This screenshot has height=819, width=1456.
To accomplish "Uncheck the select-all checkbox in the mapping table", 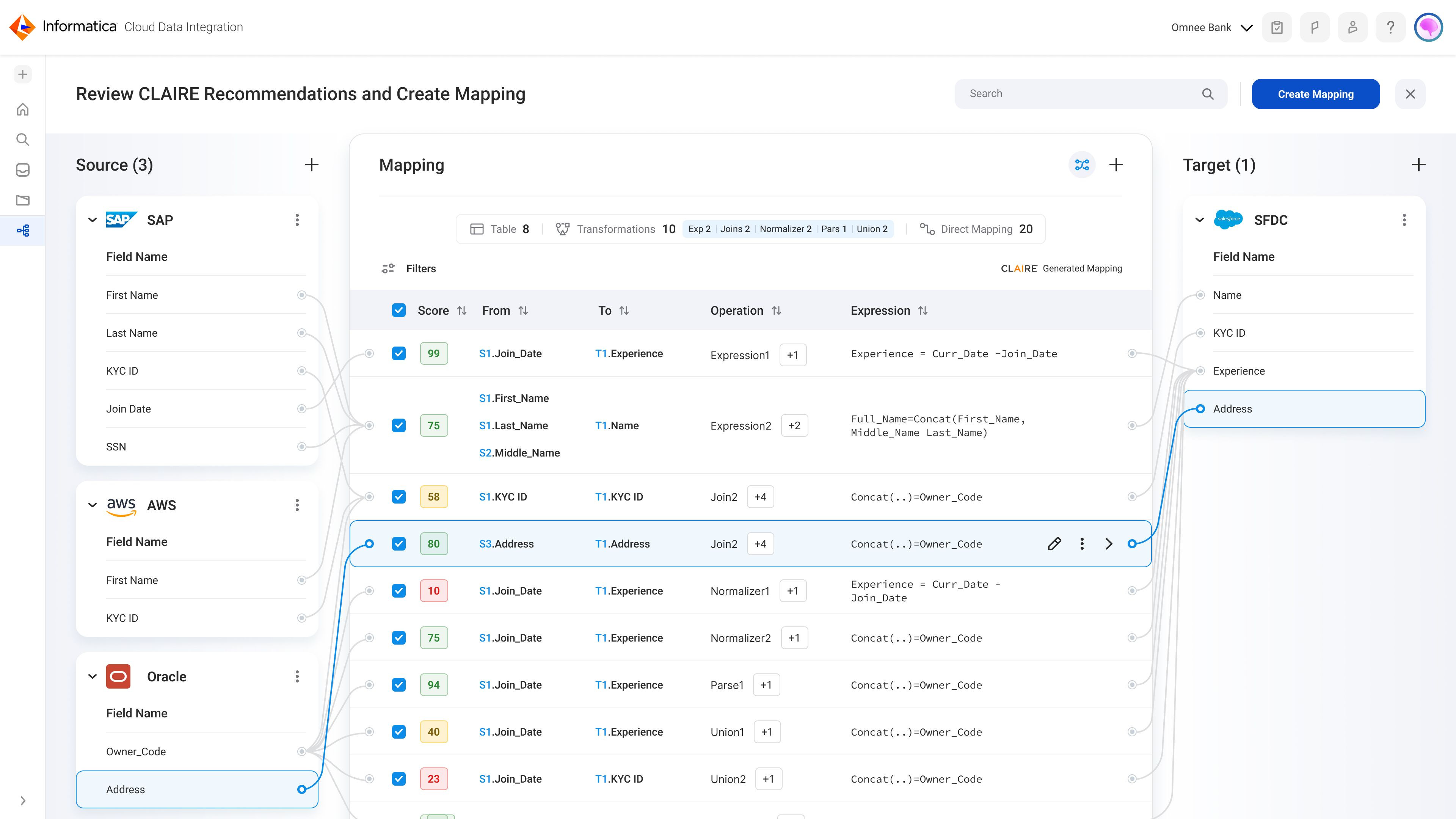I will click(x=399, y=310).
